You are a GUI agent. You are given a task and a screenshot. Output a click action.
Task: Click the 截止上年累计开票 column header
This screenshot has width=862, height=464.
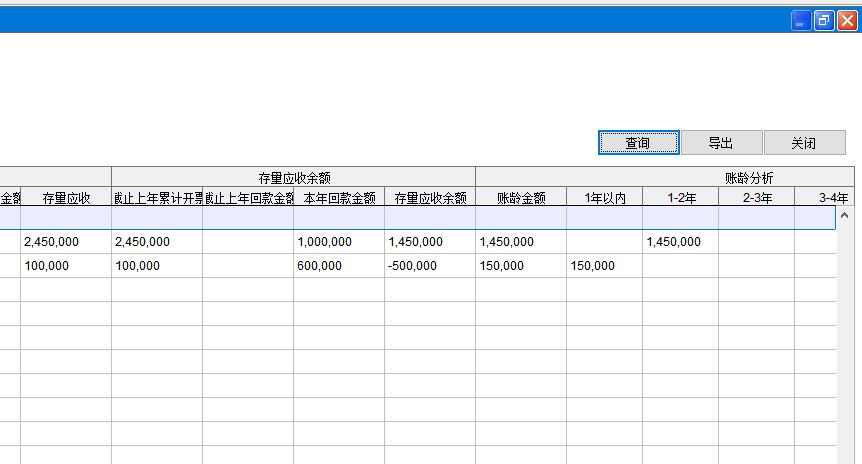[157, 198]
